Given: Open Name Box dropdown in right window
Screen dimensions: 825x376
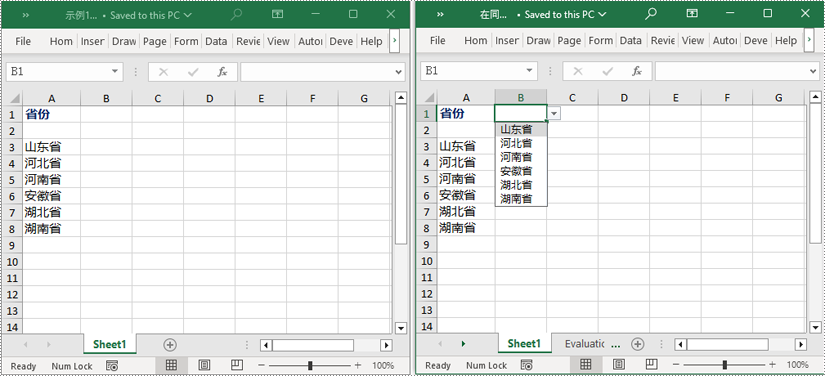Looking at the screenshot, I should pyautogui.click(x=529, y=71).
